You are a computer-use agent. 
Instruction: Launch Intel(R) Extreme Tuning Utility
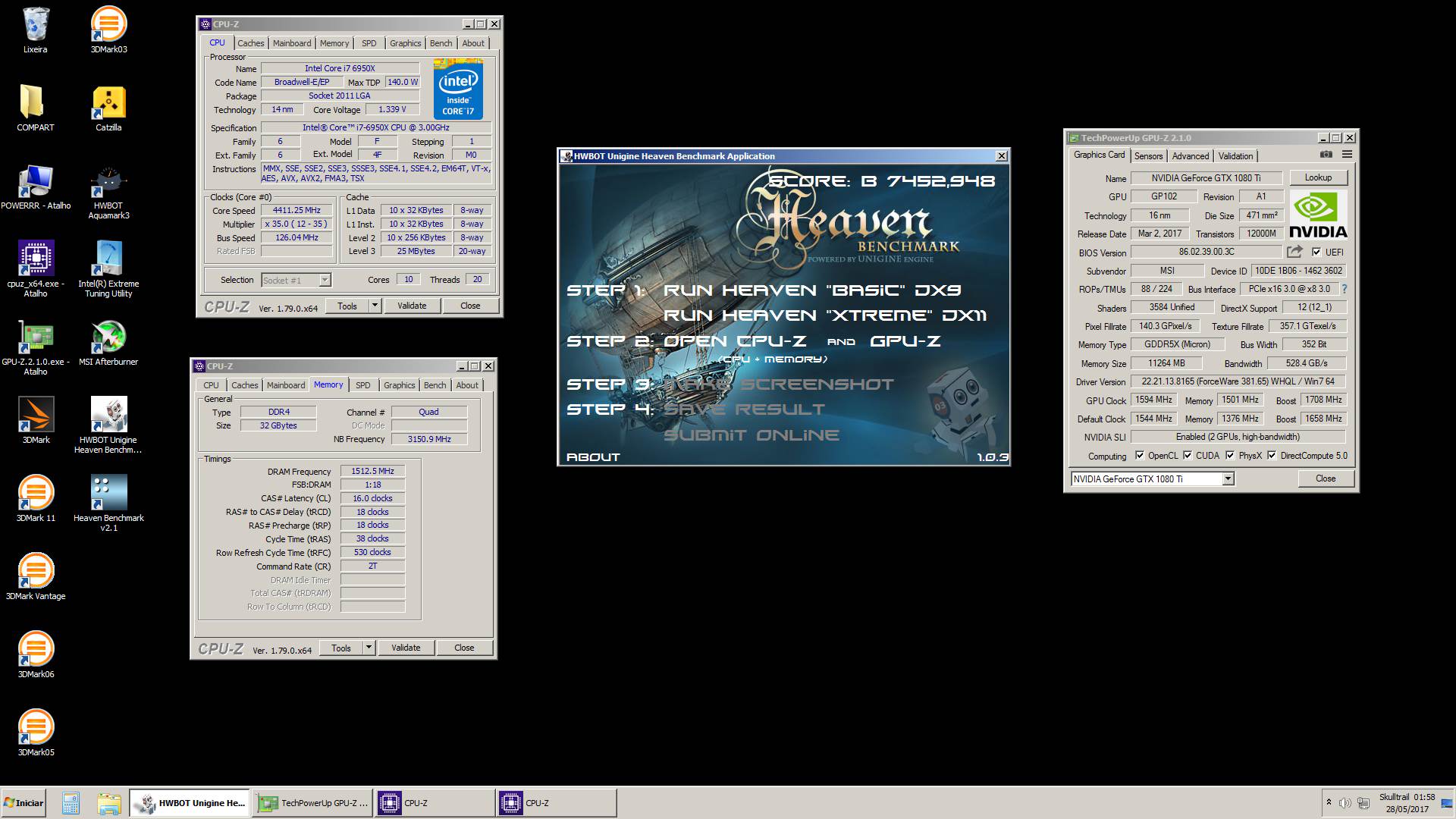tap(108, 270)
